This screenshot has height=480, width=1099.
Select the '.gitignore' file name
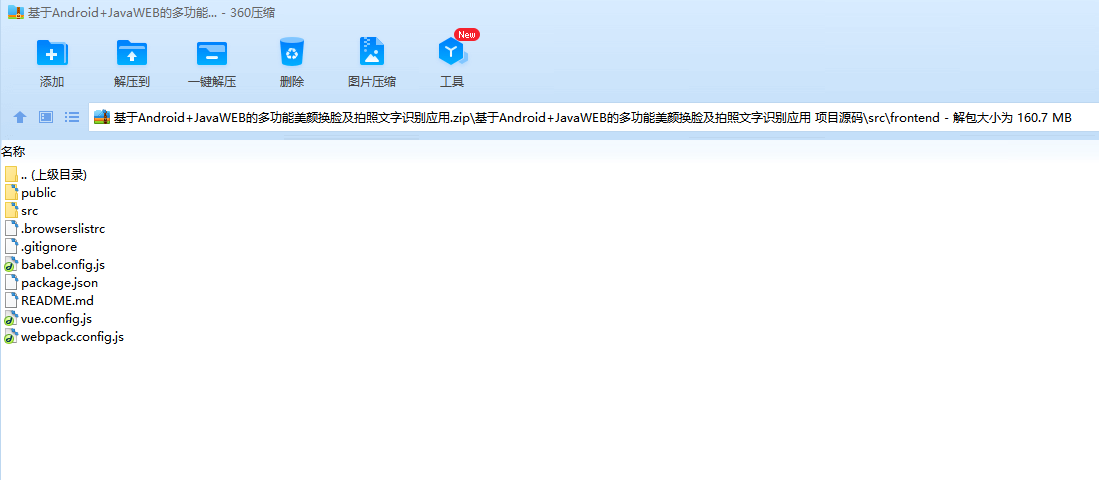point(49,247)
